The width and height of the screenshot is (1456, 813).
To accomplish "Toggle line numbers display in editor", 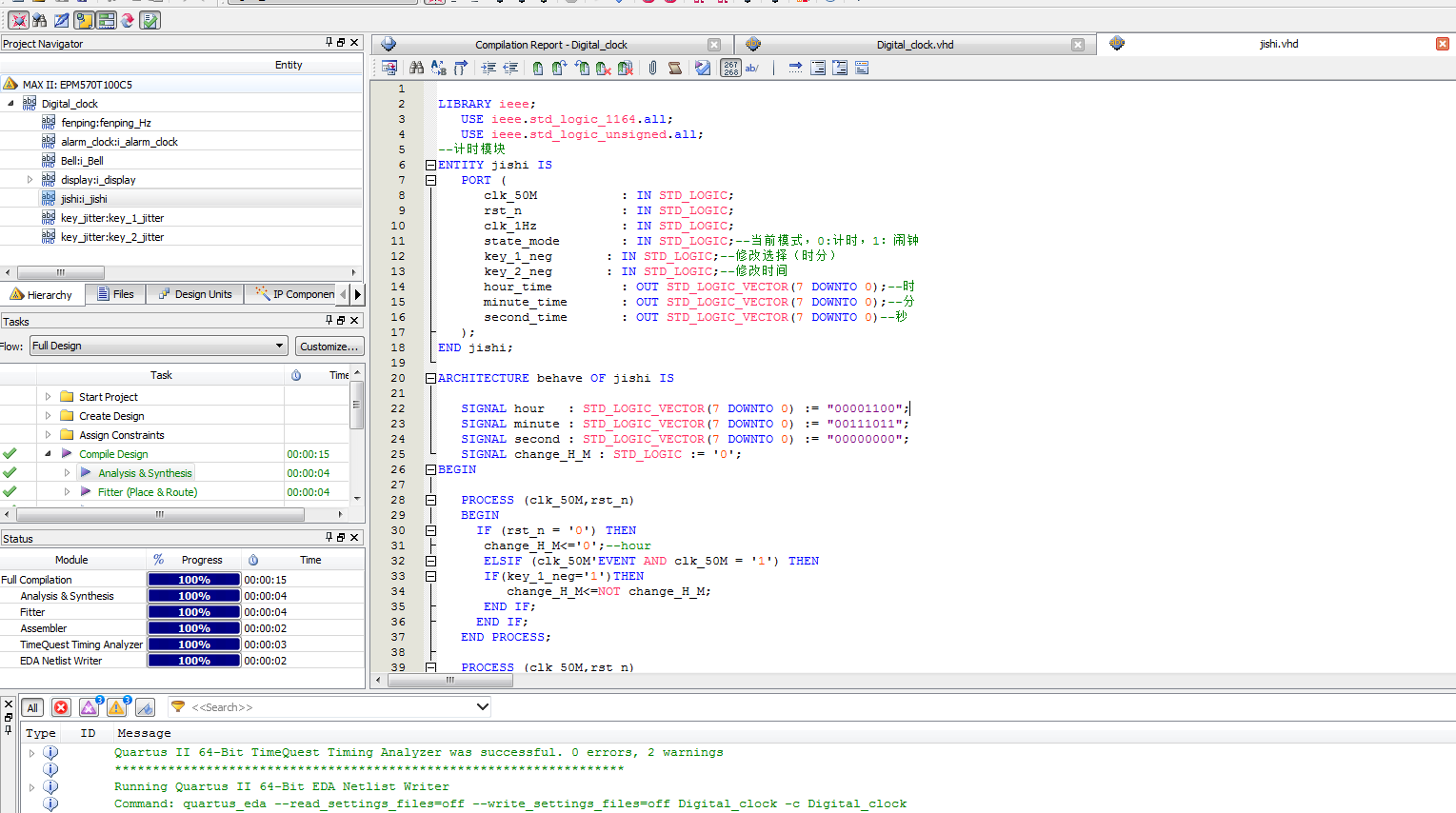I will (x=730, y=68).
